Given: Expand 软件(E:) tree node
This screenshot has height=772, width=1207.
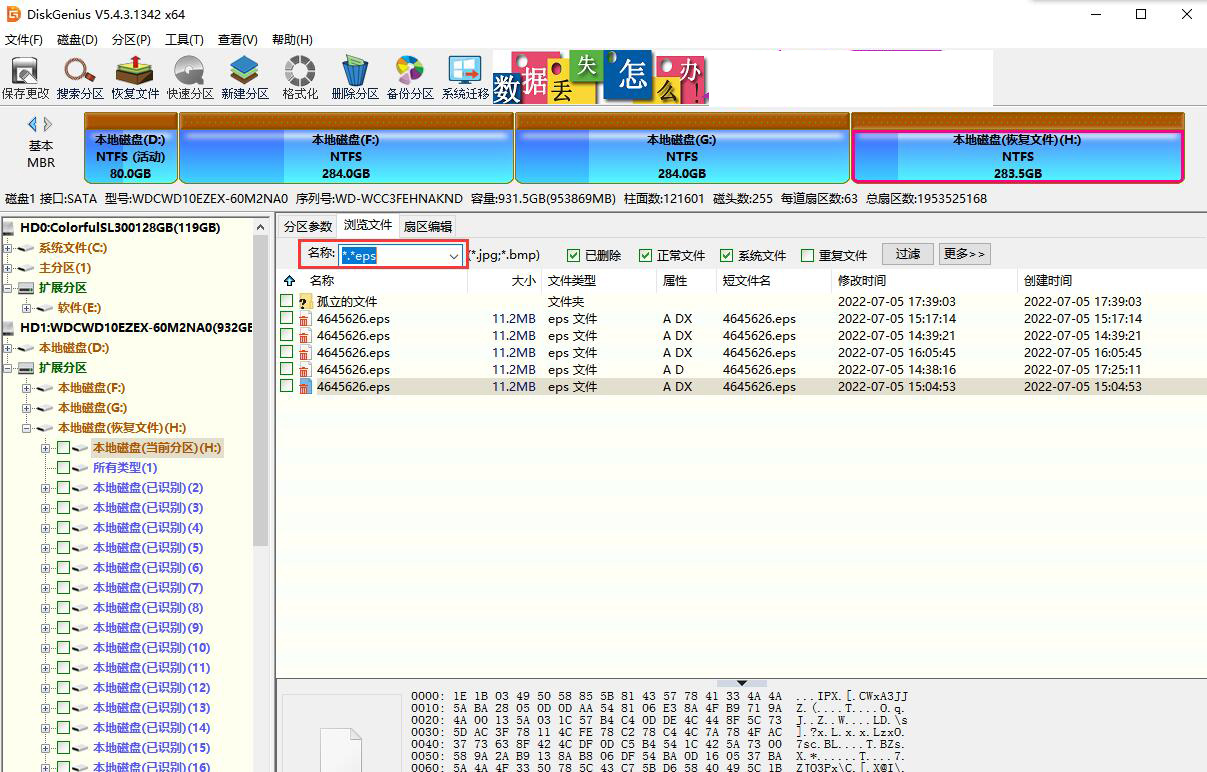Looking at the screenshot, I should click(27, 308).
